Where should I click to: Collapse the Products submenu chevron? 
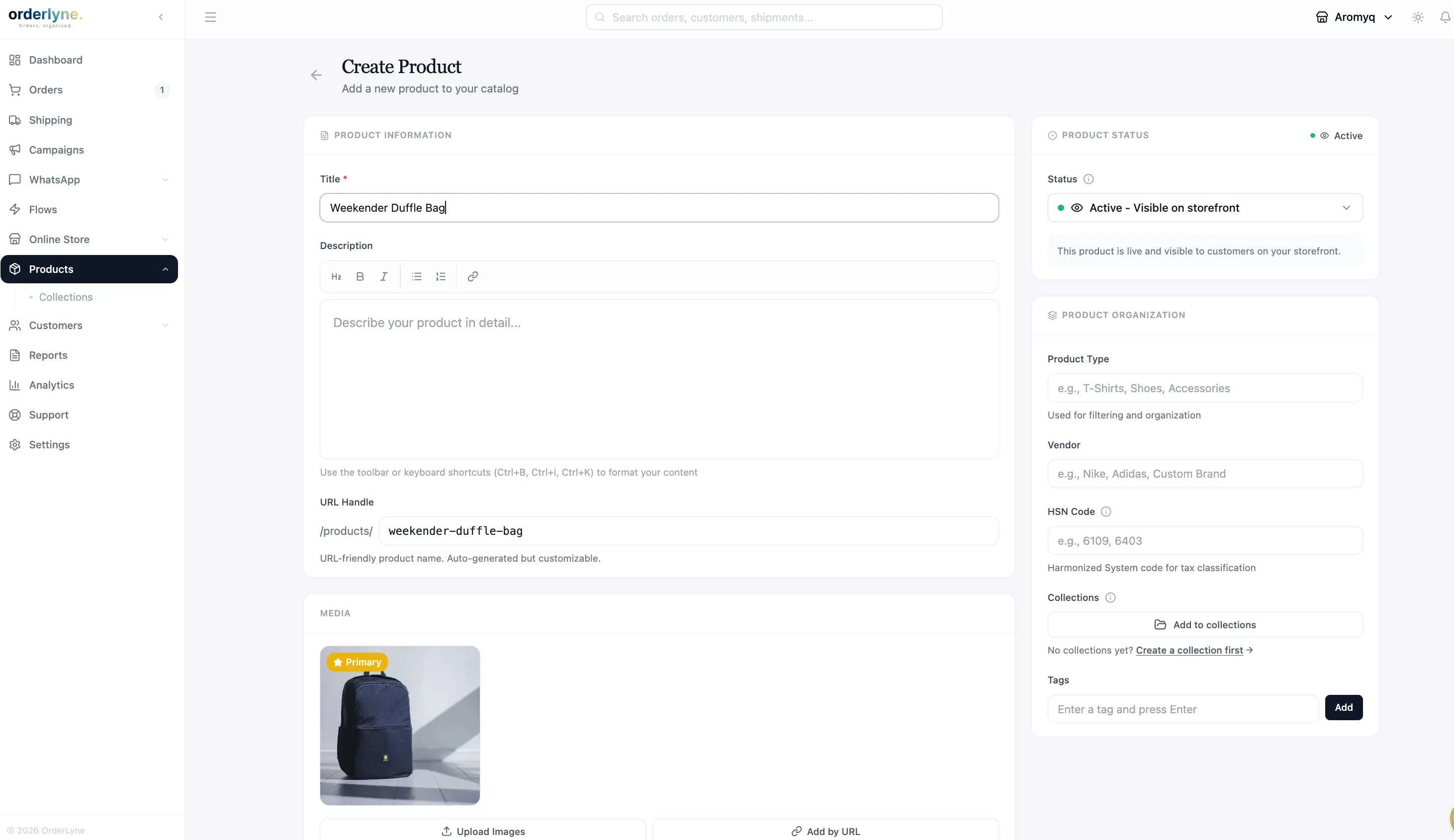point(166,269)
